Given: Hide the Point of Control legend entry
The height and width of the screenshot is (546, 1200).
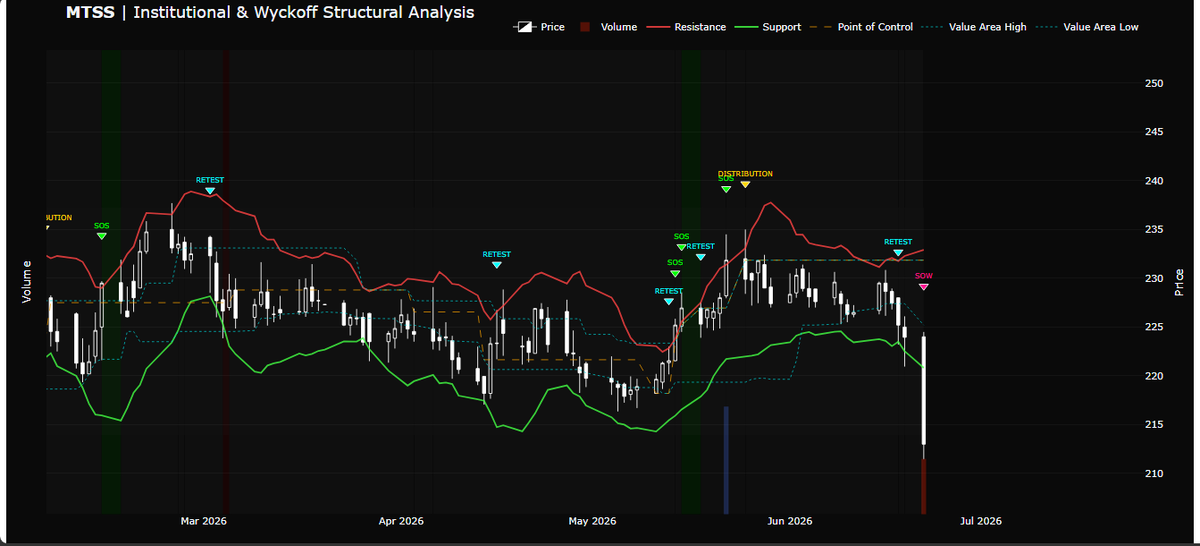Looking at the screenshot, I should tap(861, 27).
